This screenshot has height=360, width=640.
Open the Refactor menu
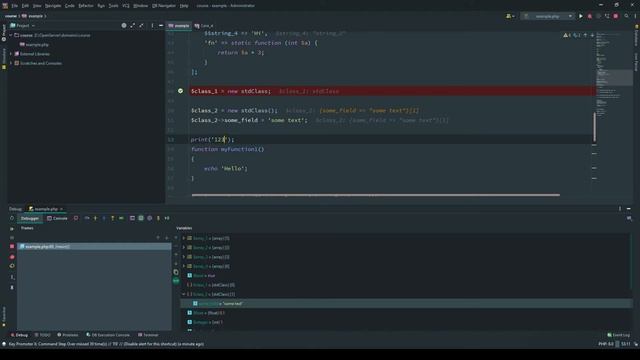pyautogui.click(x=86, y=6)
